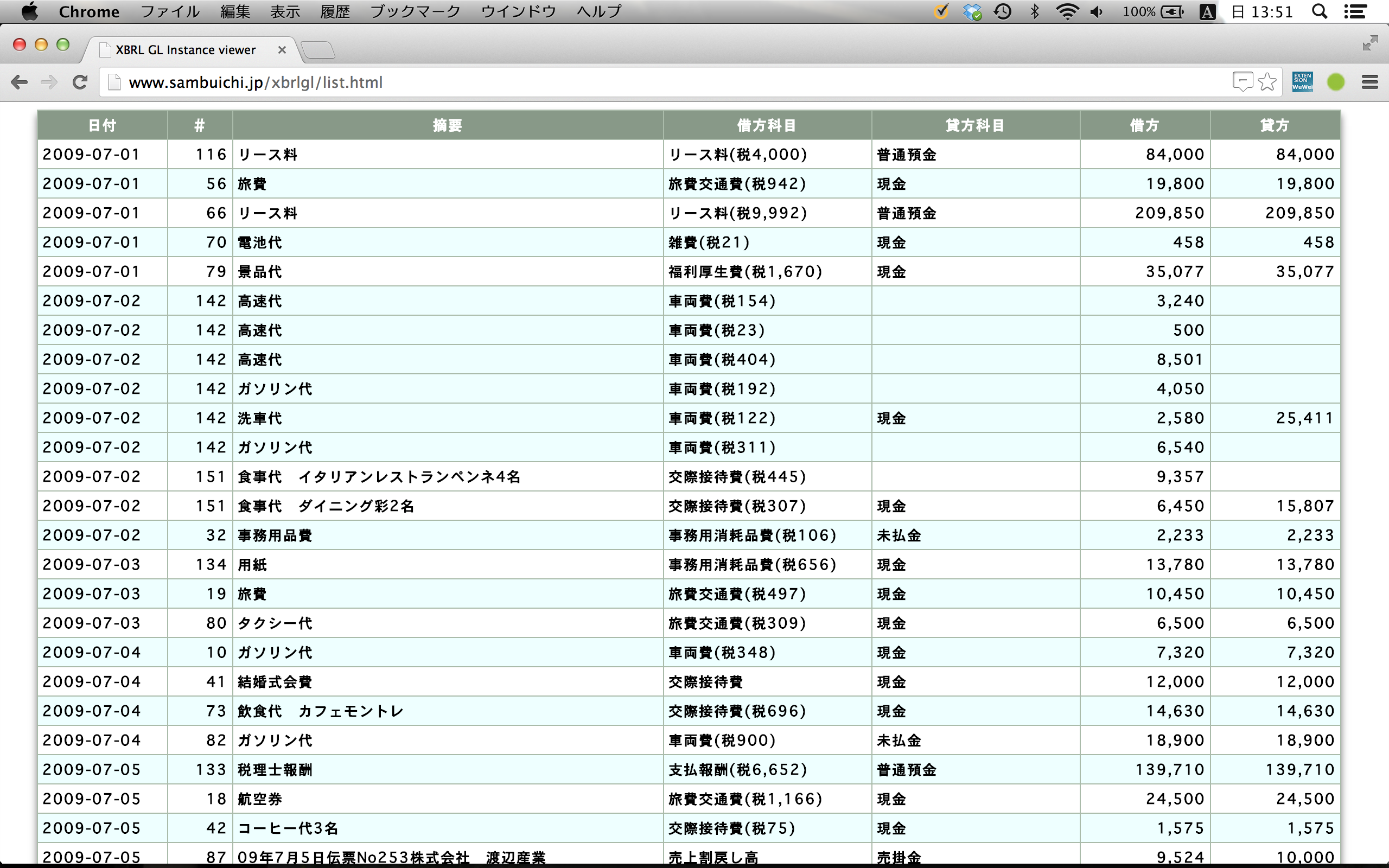Viewport: 1389px width, 868px height.
Task: Open the 履歴 menu
Action: coord(335,11)
